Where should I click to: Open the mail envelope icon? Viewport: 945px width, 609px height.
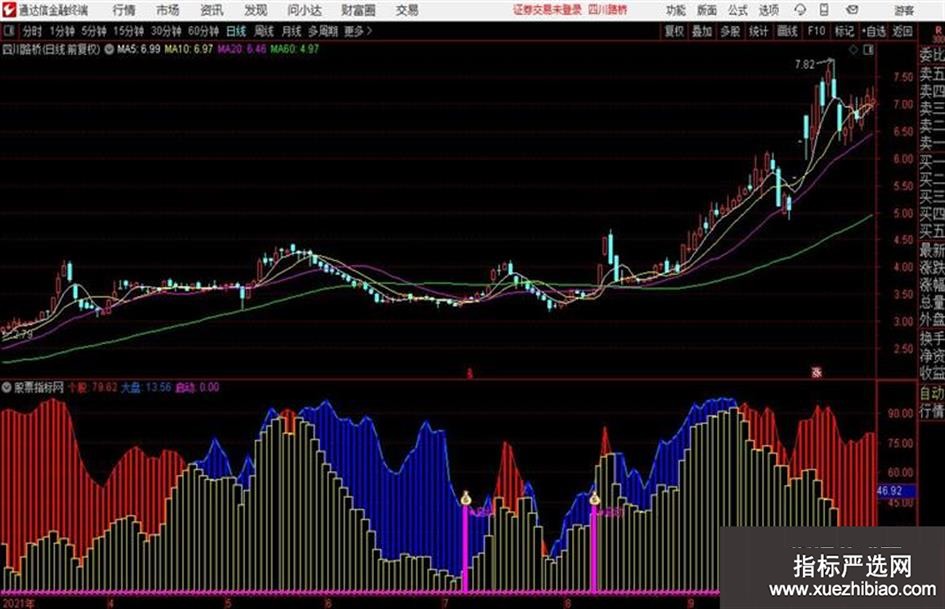click(x=852, y=10)
